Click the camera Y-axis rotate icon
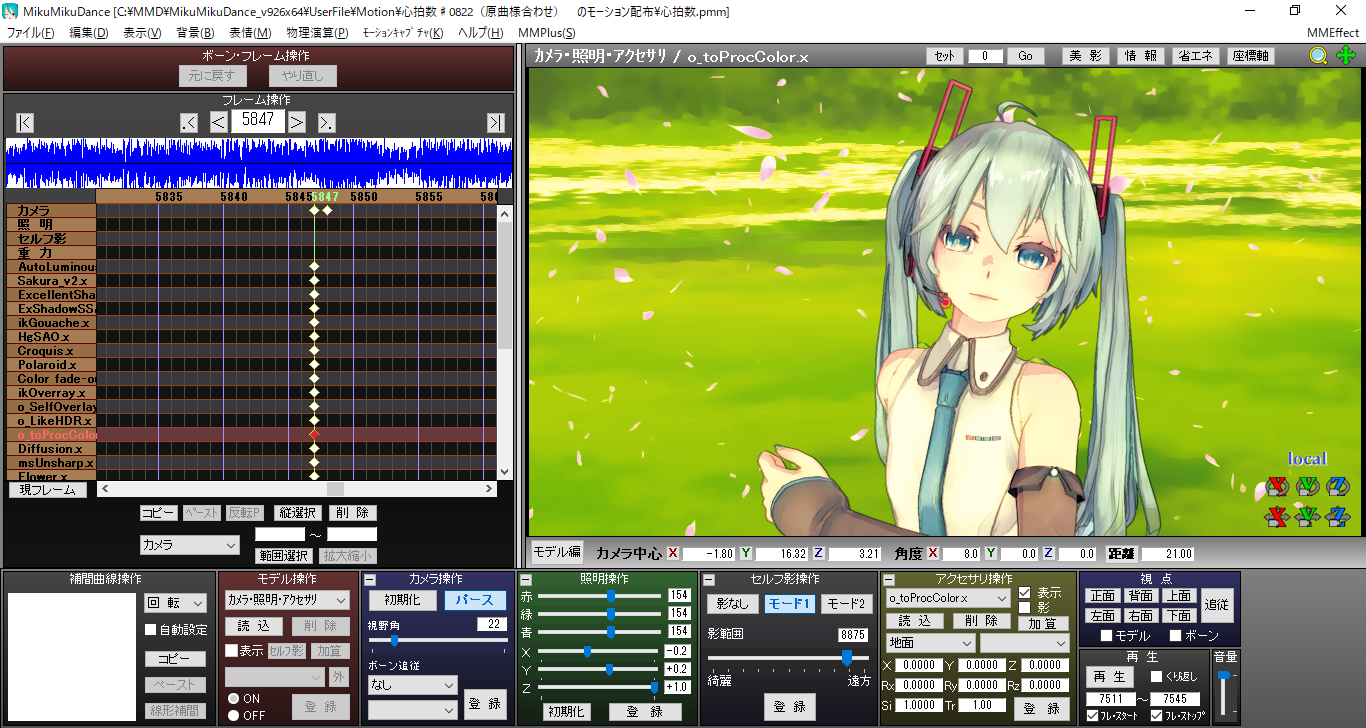 (x=1307, y=487)
